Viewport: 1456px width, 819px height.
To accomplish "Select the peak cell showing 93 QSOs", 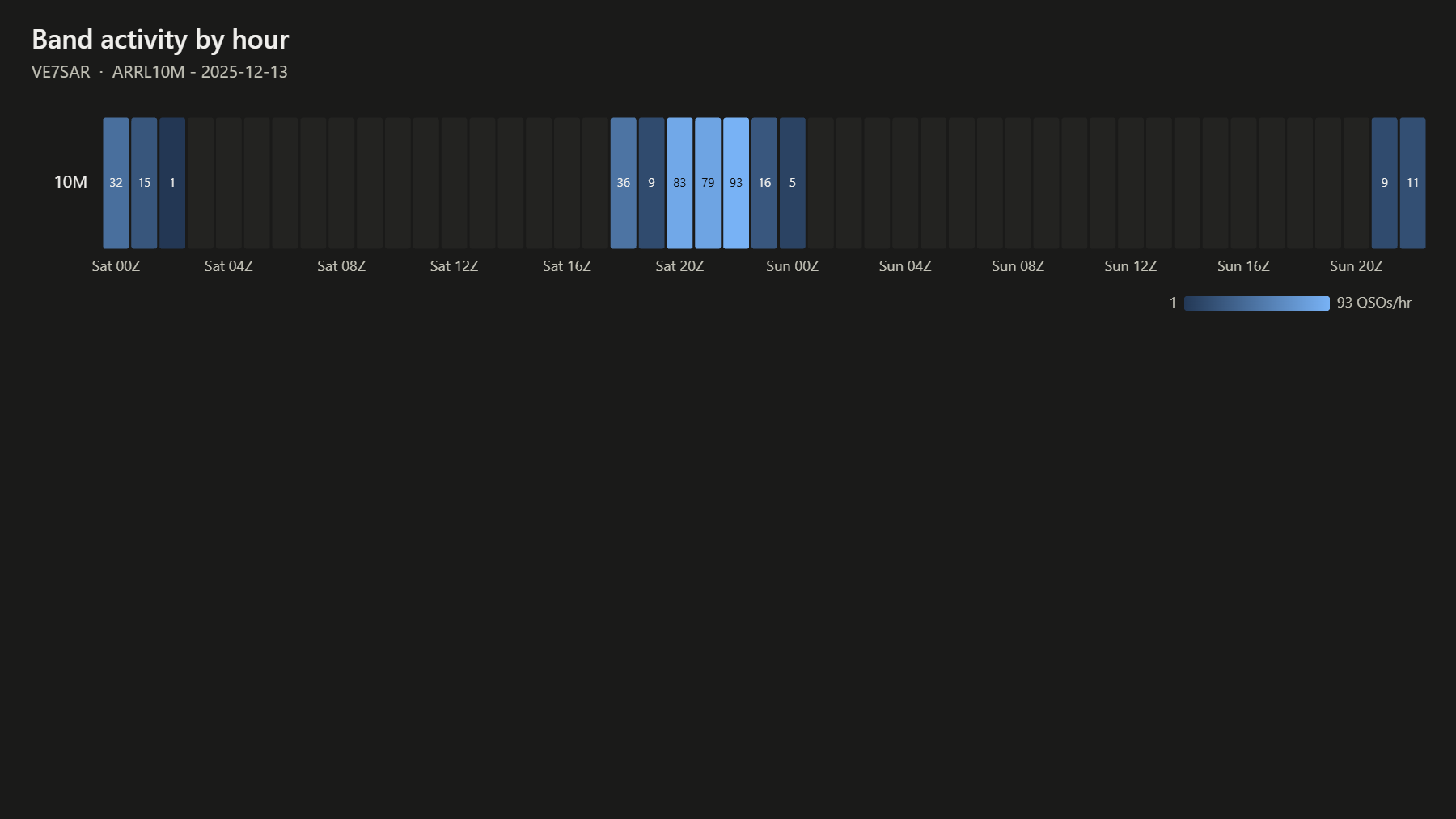I will (x=736, y=183).
